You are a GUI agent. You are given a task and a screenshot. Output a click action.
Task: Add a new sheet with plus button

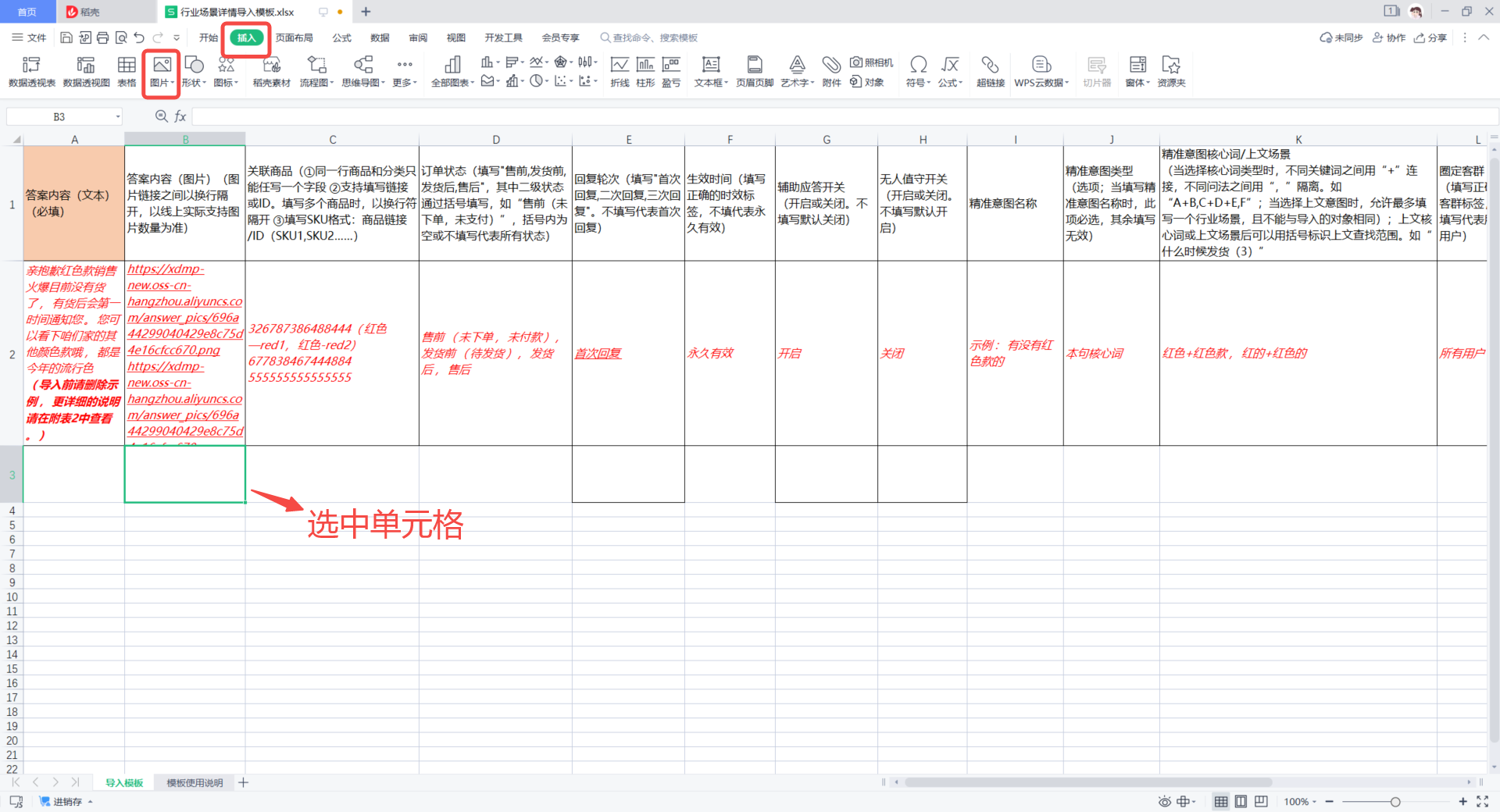[x=244, y=782]
